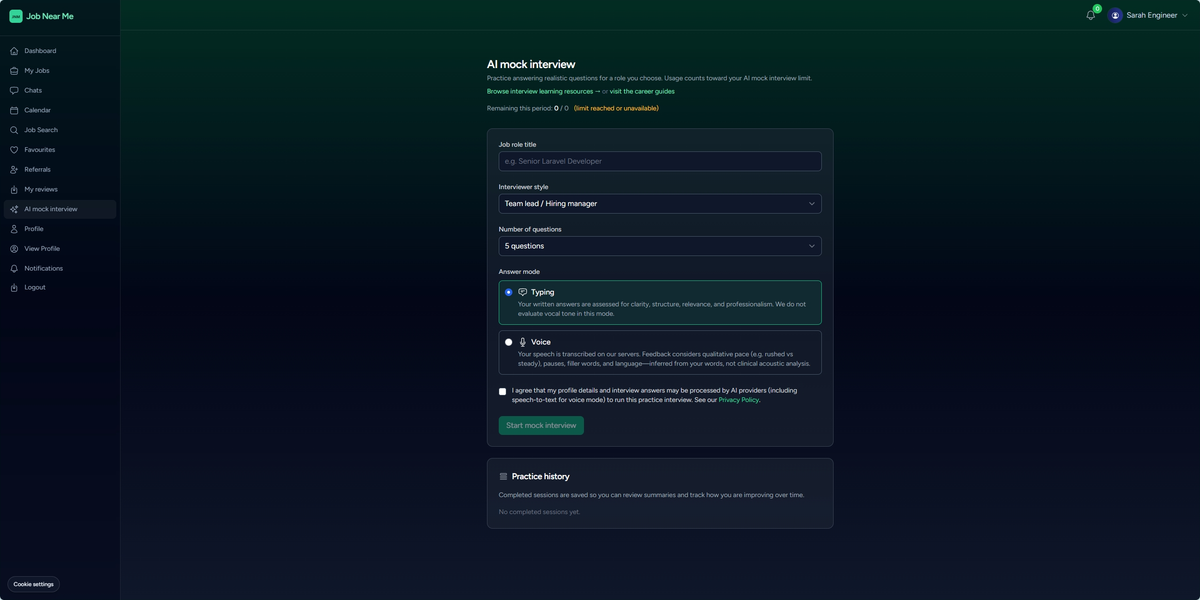Click the Logout sidebar label
This screenshot has width=1200, height=600.
point(35,288)
